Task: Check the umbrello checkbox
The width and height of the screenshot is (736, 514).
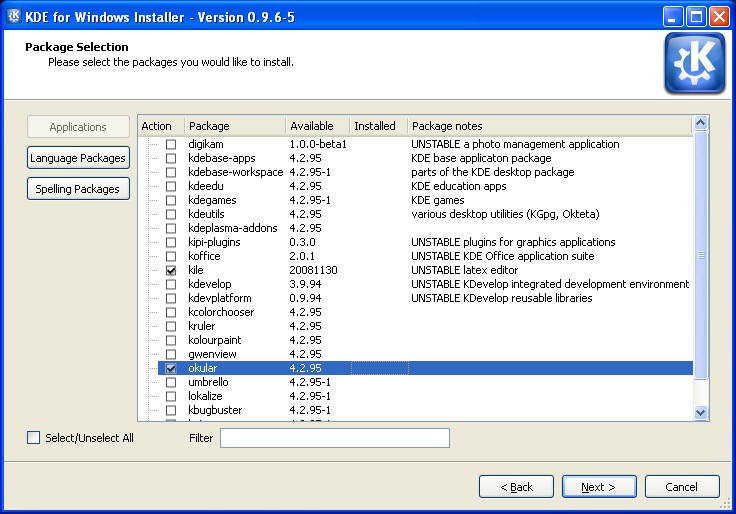Action: 171,382
